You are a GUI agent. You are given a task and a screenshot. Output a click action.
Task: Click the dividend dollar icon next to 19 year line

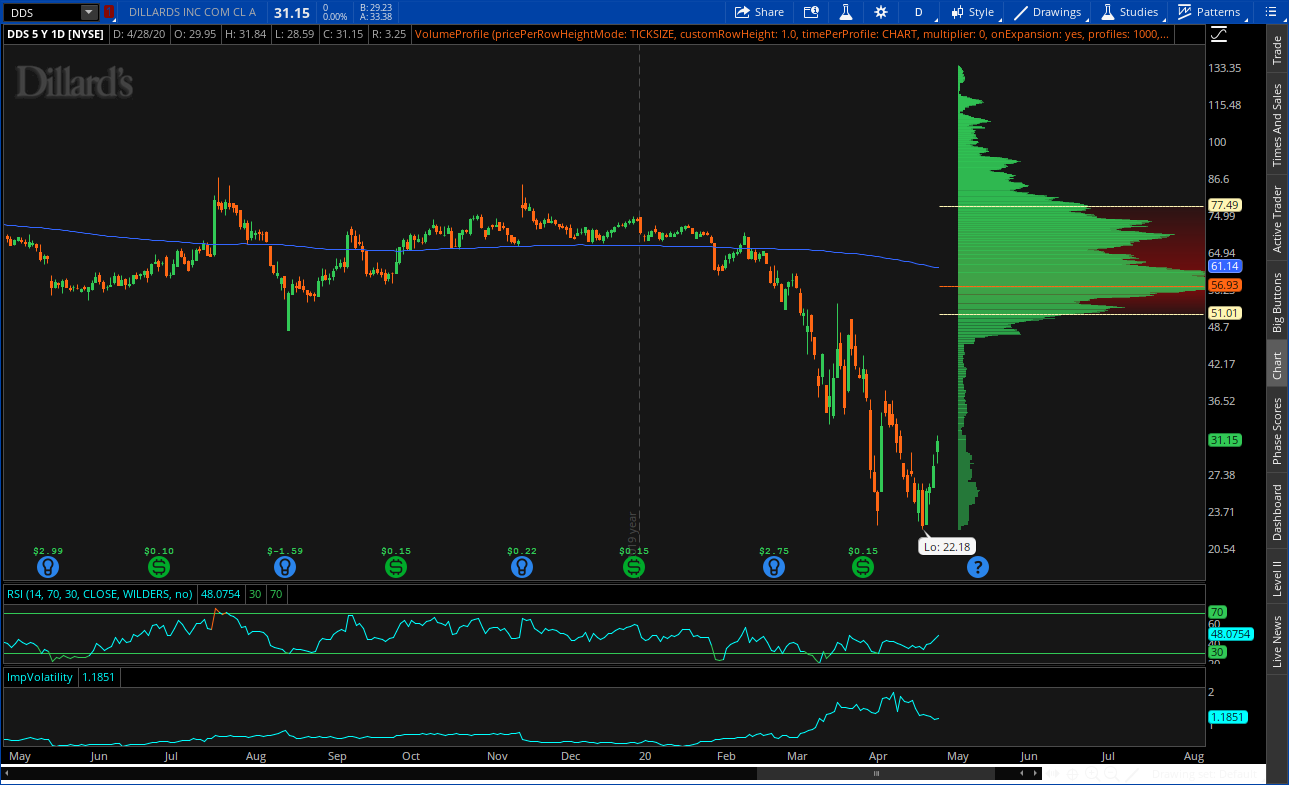point(633,567)
